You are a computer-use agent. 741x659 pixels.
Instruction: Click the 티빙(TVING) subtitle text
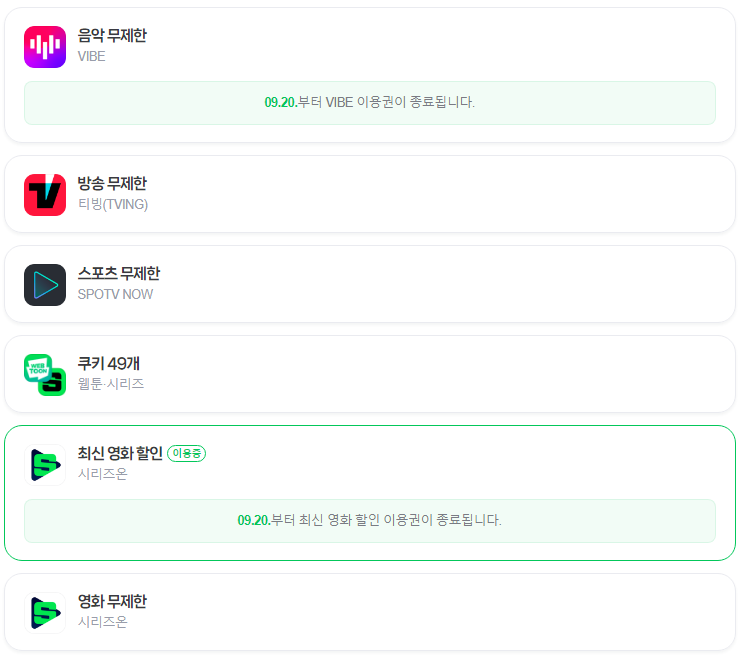coord(113,205)
